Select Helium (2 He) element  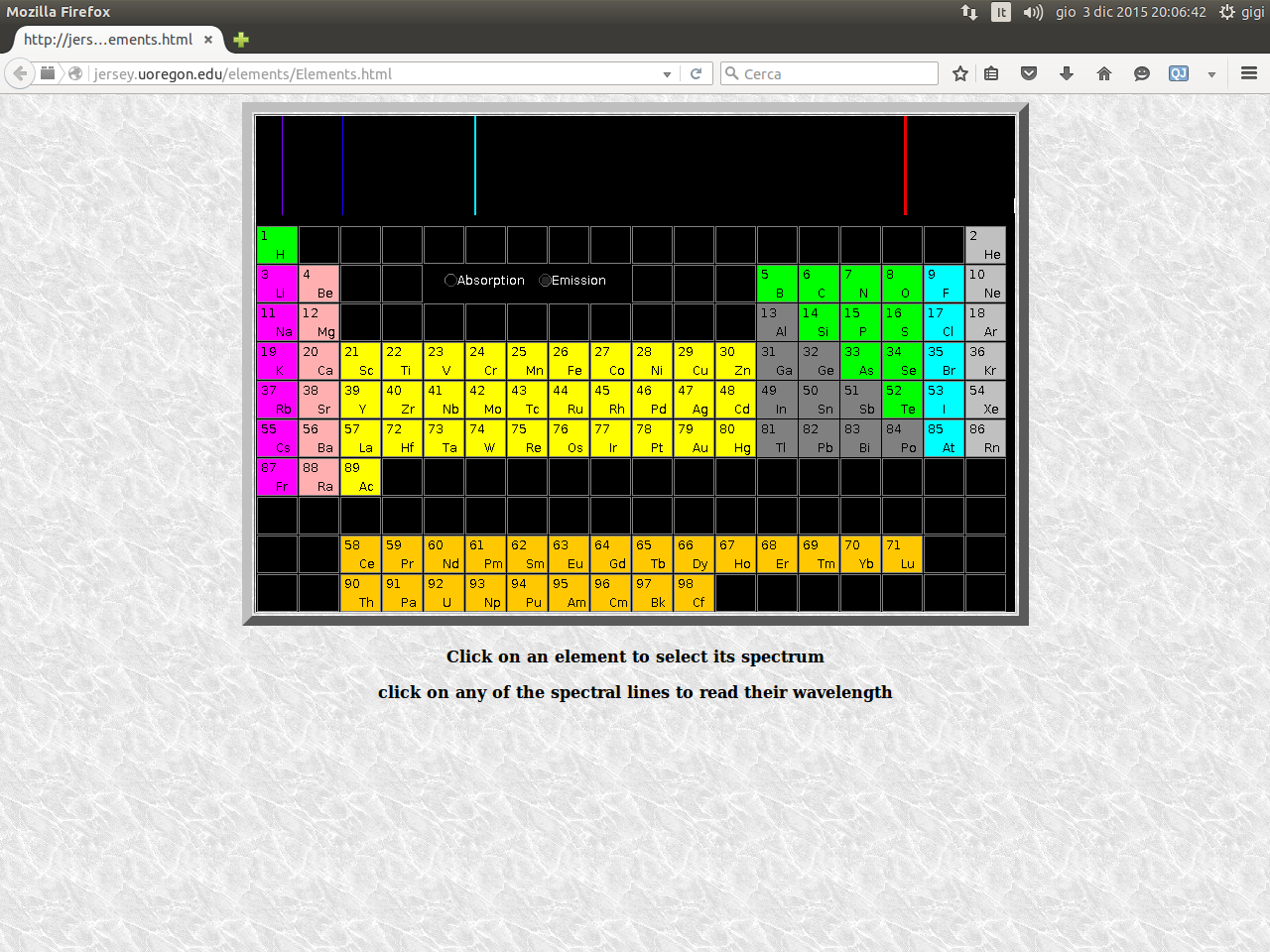pyautogui.click(x=986, y=245)
